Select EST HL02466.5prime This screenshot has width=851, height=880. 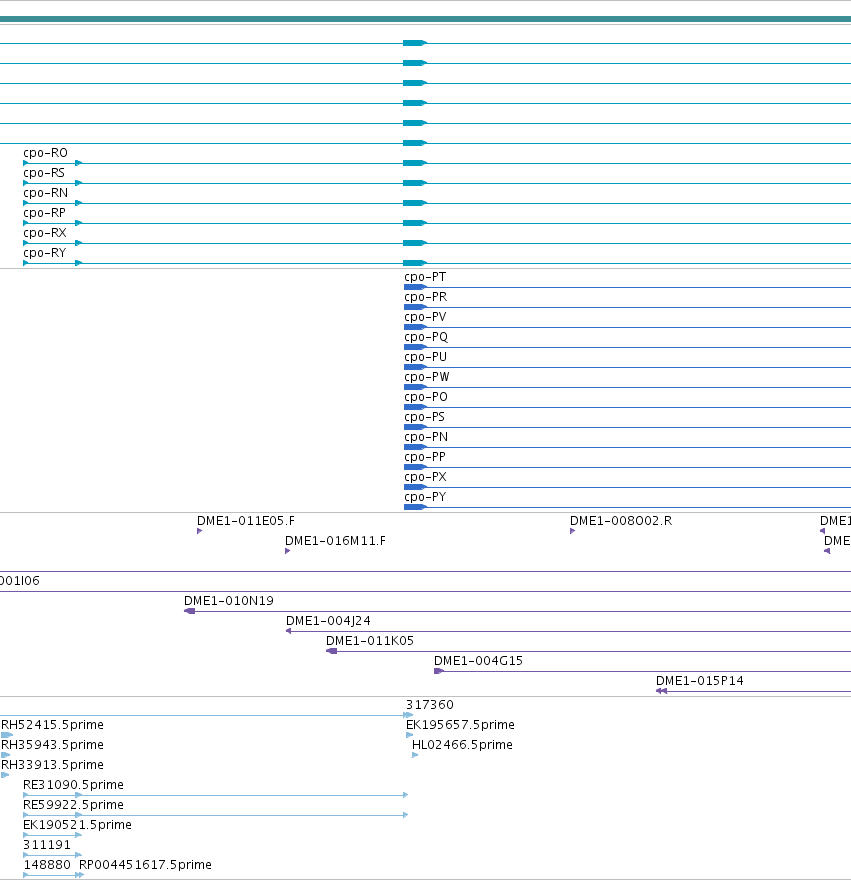(x=462, y=745)
